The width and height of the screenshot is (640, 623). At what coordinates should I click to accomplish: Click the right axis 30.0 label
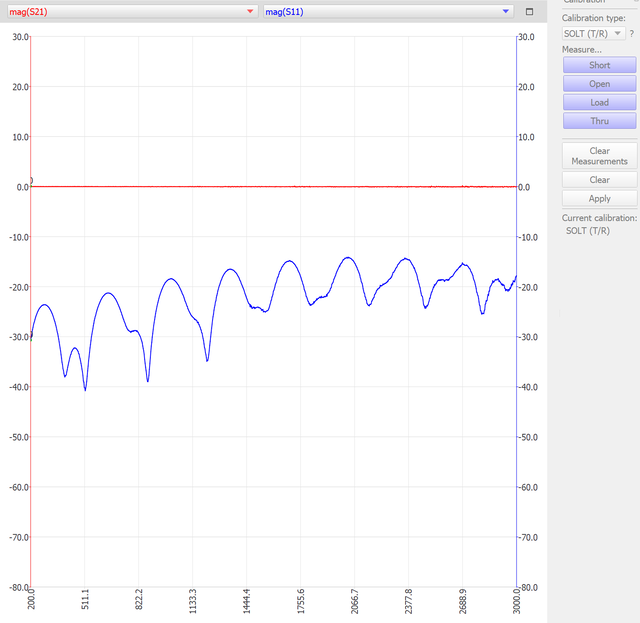coord(526,37)
